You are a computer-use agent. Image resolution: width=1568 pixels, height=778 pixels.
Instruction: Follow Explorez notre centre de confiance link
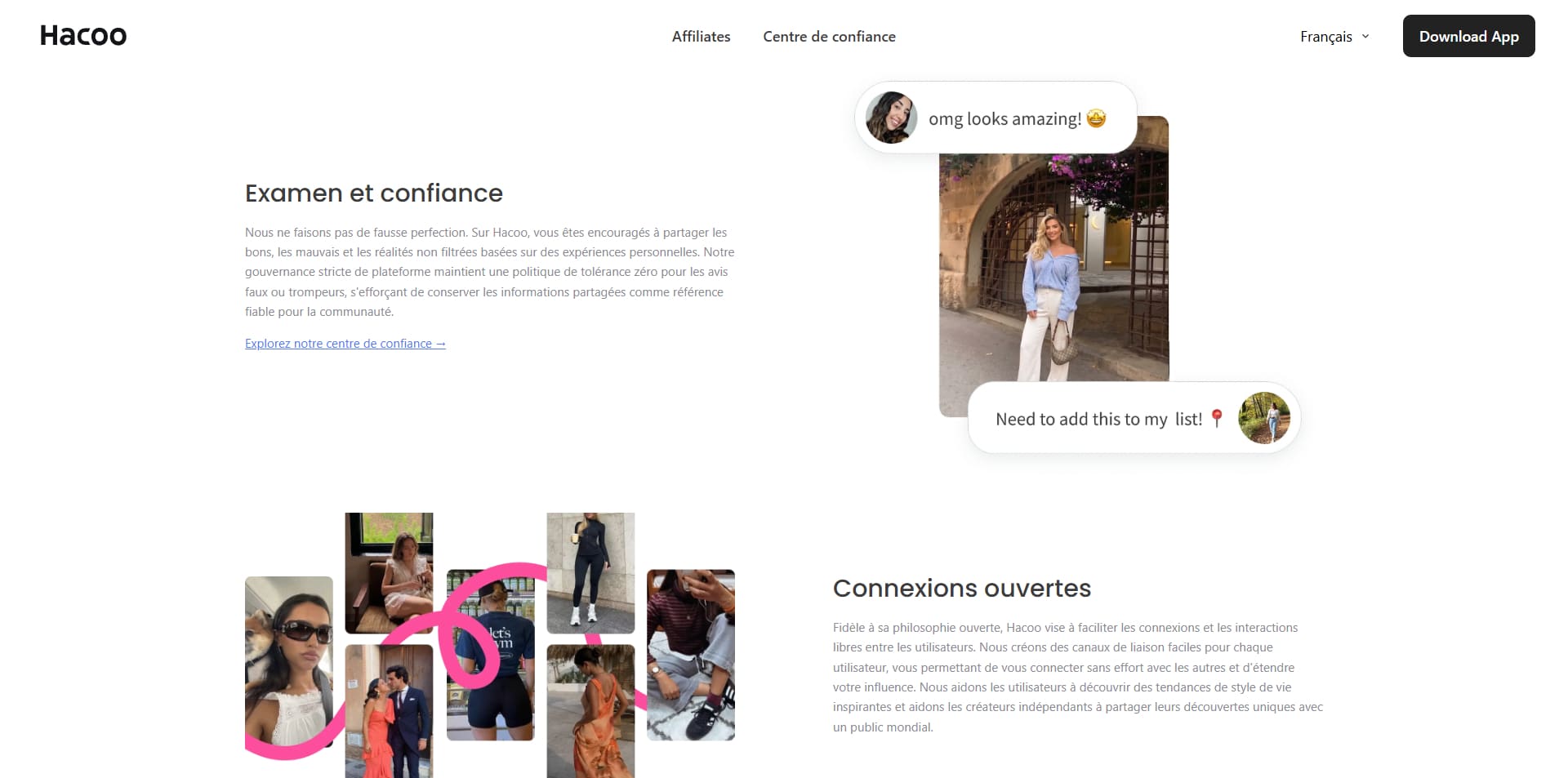click(345, 344)
